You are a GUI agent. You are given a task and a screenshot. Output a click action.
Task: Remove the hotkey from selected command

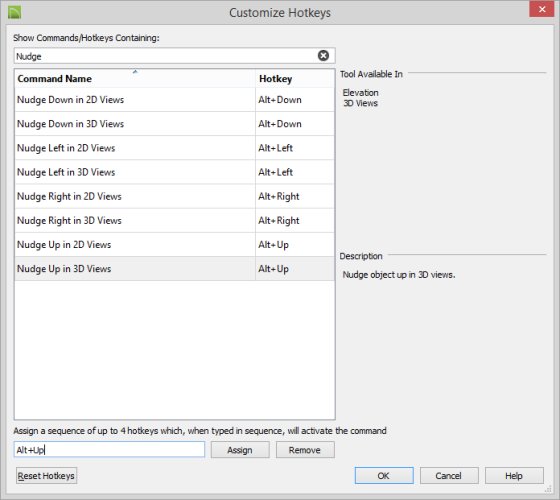305,450
